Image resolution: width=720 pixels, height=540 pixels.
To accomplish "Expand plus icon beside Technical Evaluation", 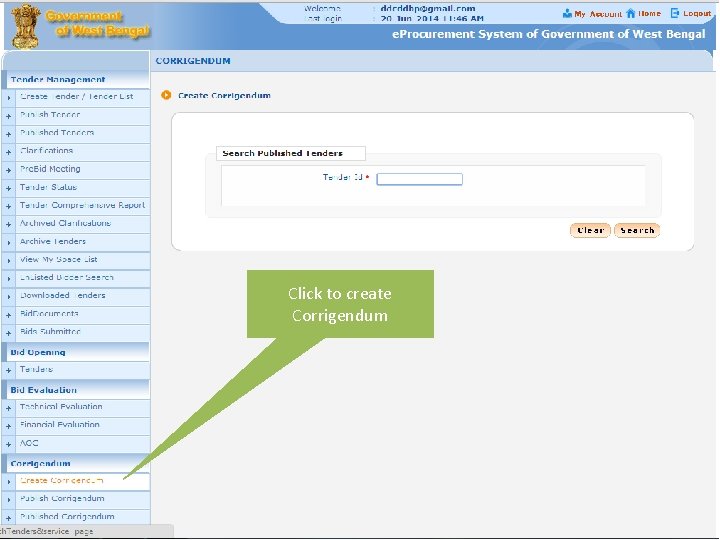I will 8,408.
